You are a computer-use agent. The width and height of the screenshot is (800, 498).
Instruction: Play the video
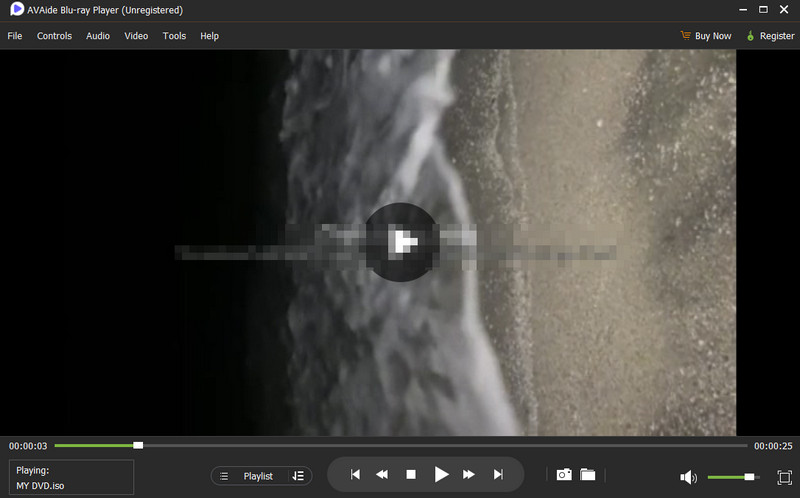pos(441,475)
